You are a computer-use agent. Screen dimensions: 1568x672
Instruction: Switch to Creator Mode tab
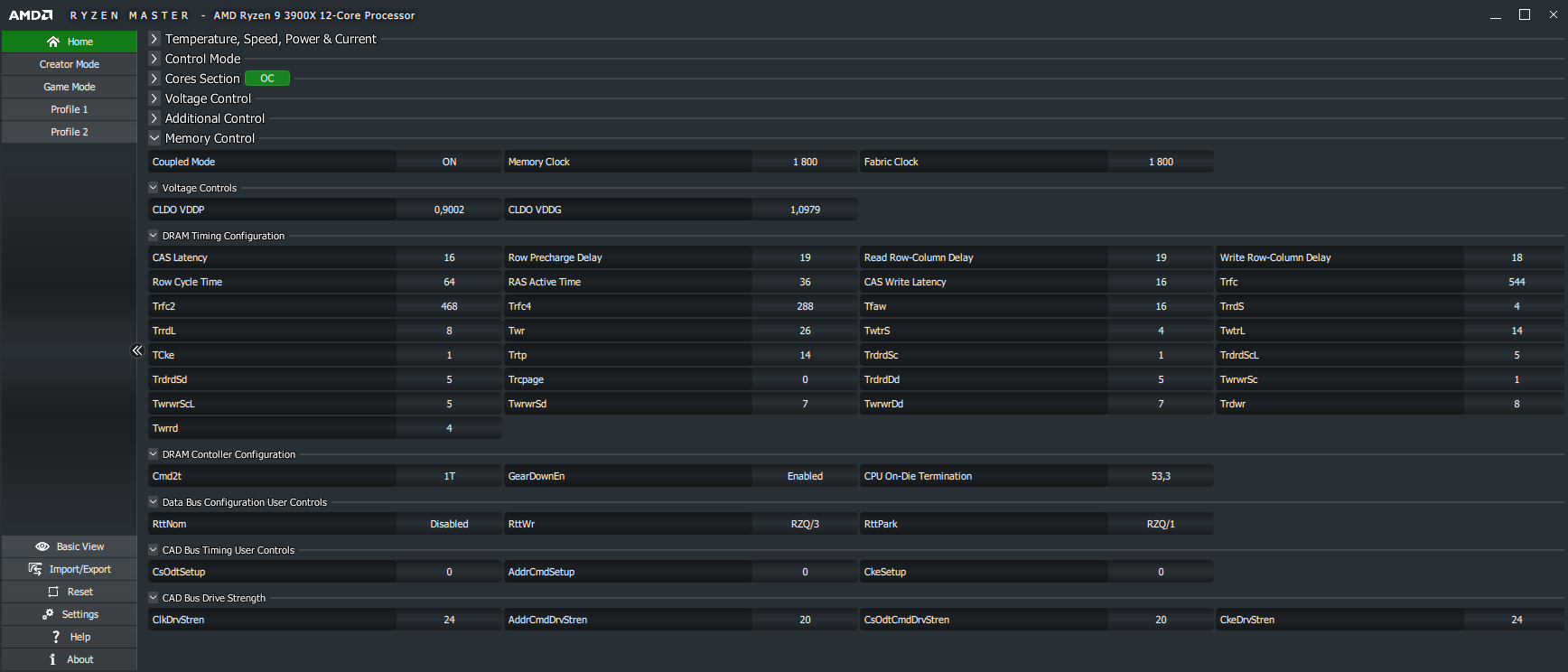pos(70,64)
